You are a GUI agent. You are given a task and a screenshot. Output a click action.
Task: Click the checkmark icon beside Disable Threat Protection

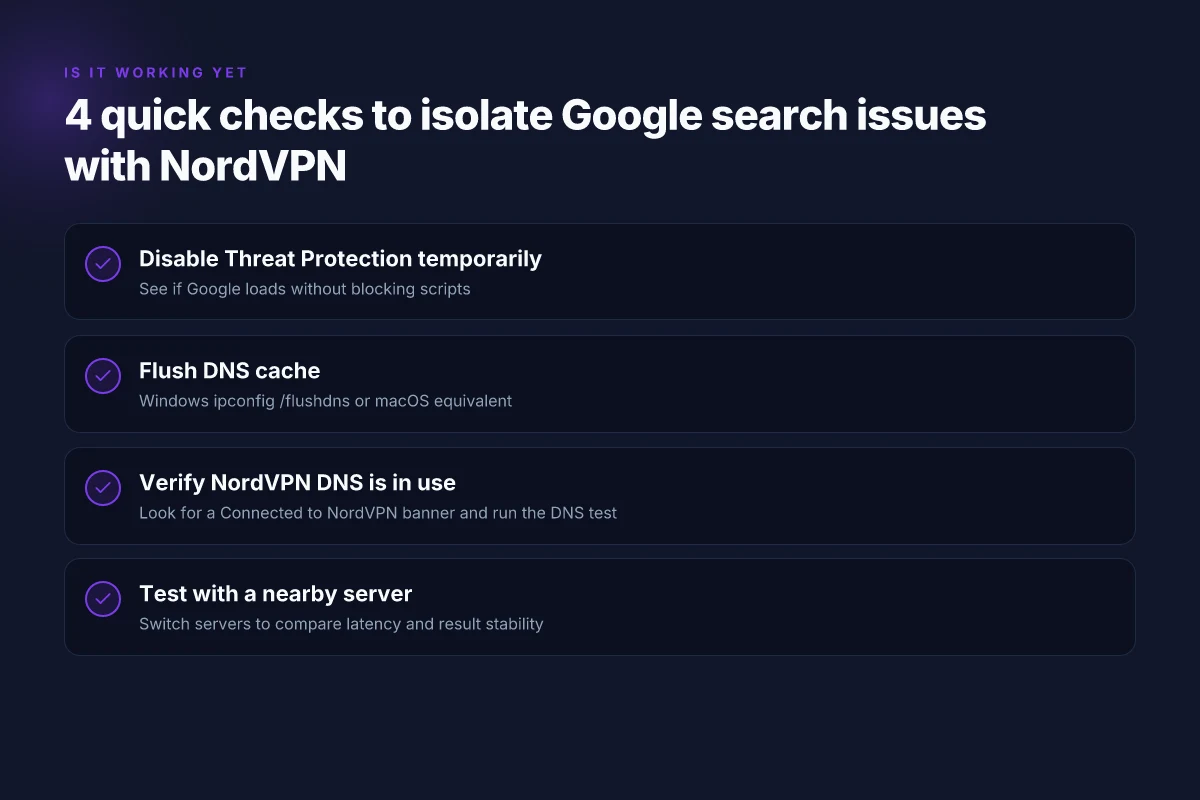103,264
